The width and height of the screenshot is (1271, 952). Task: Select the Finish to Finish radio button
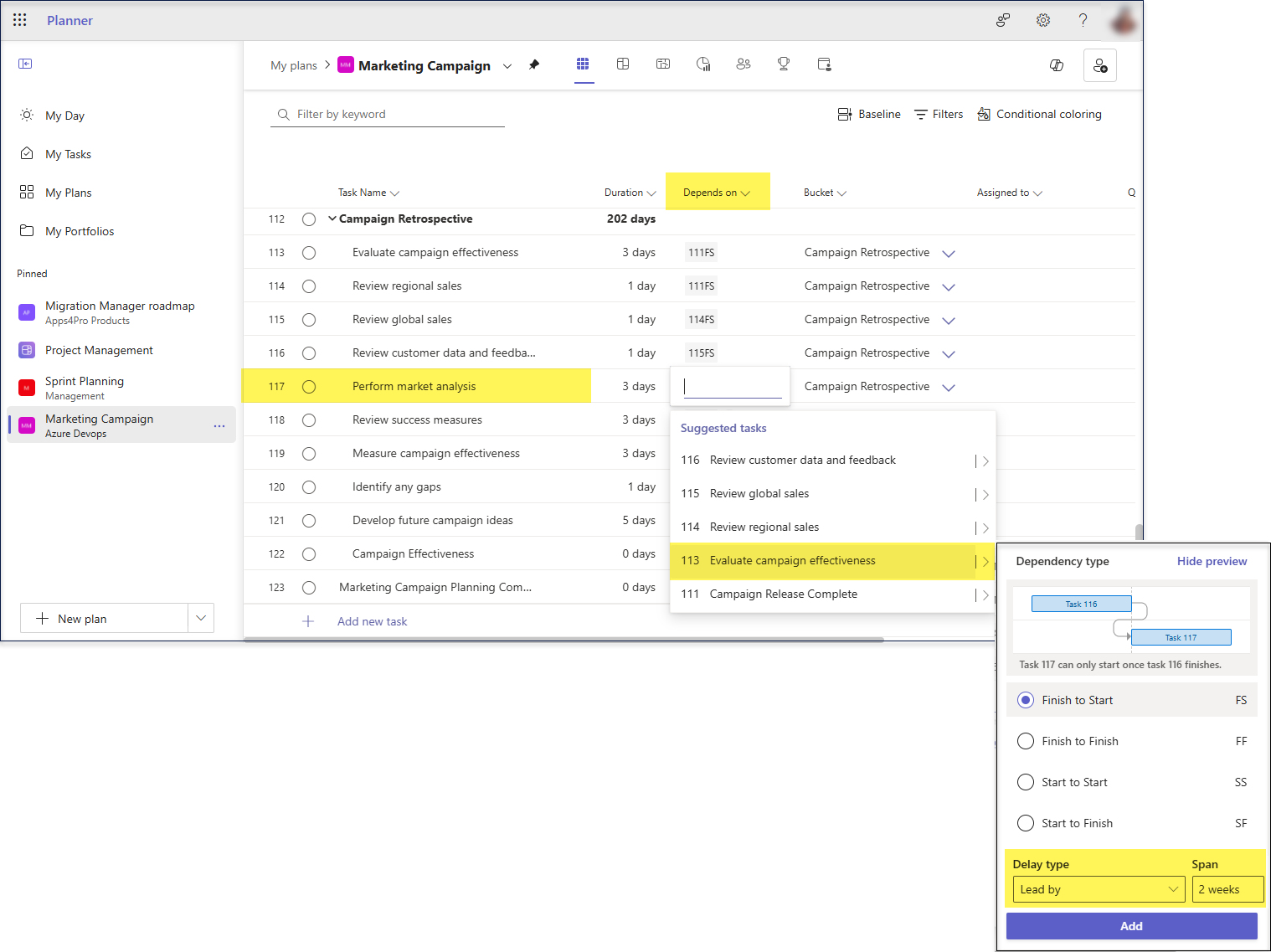(x=1026, y=741)
